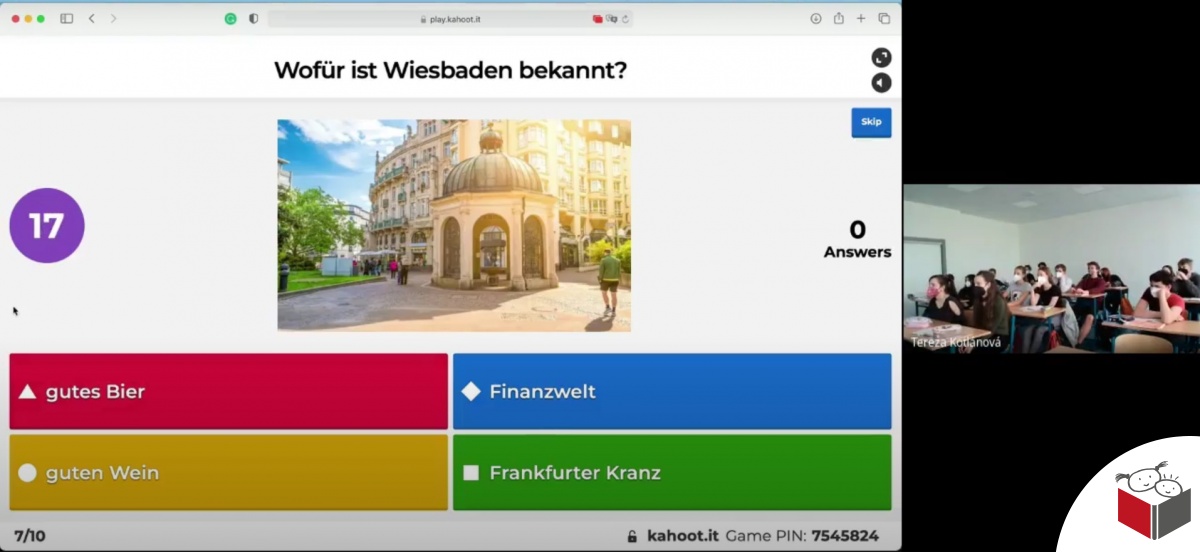Click the classroom webcam video
This screenshot has width=1200, height=552.
tap(1051, 268)
